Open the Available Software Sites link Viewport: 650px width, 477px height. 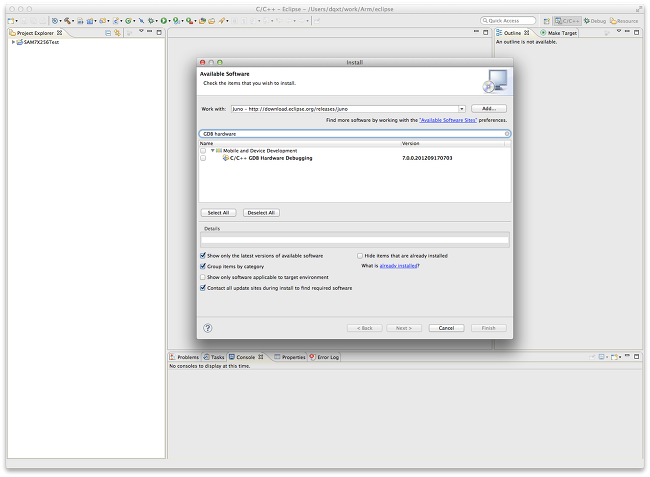click(x=448, y=120)
